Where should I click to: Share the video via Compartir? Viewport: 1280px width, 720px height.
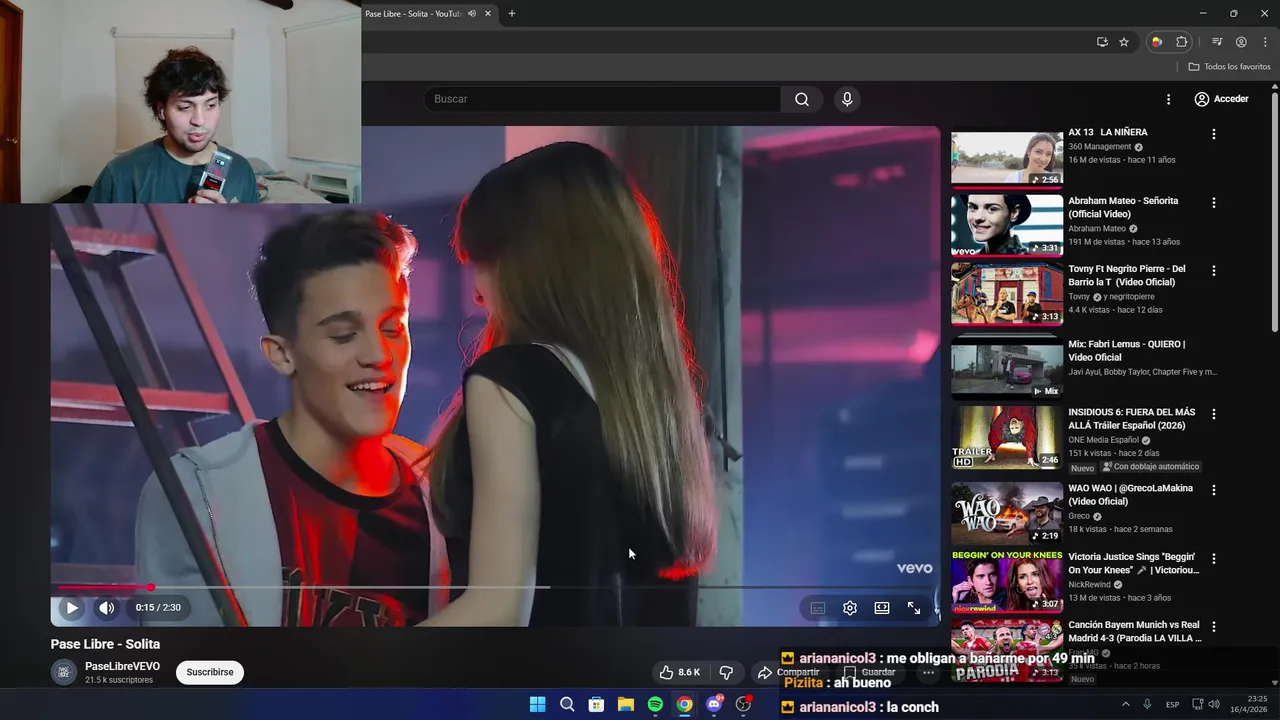click(789, 672)
